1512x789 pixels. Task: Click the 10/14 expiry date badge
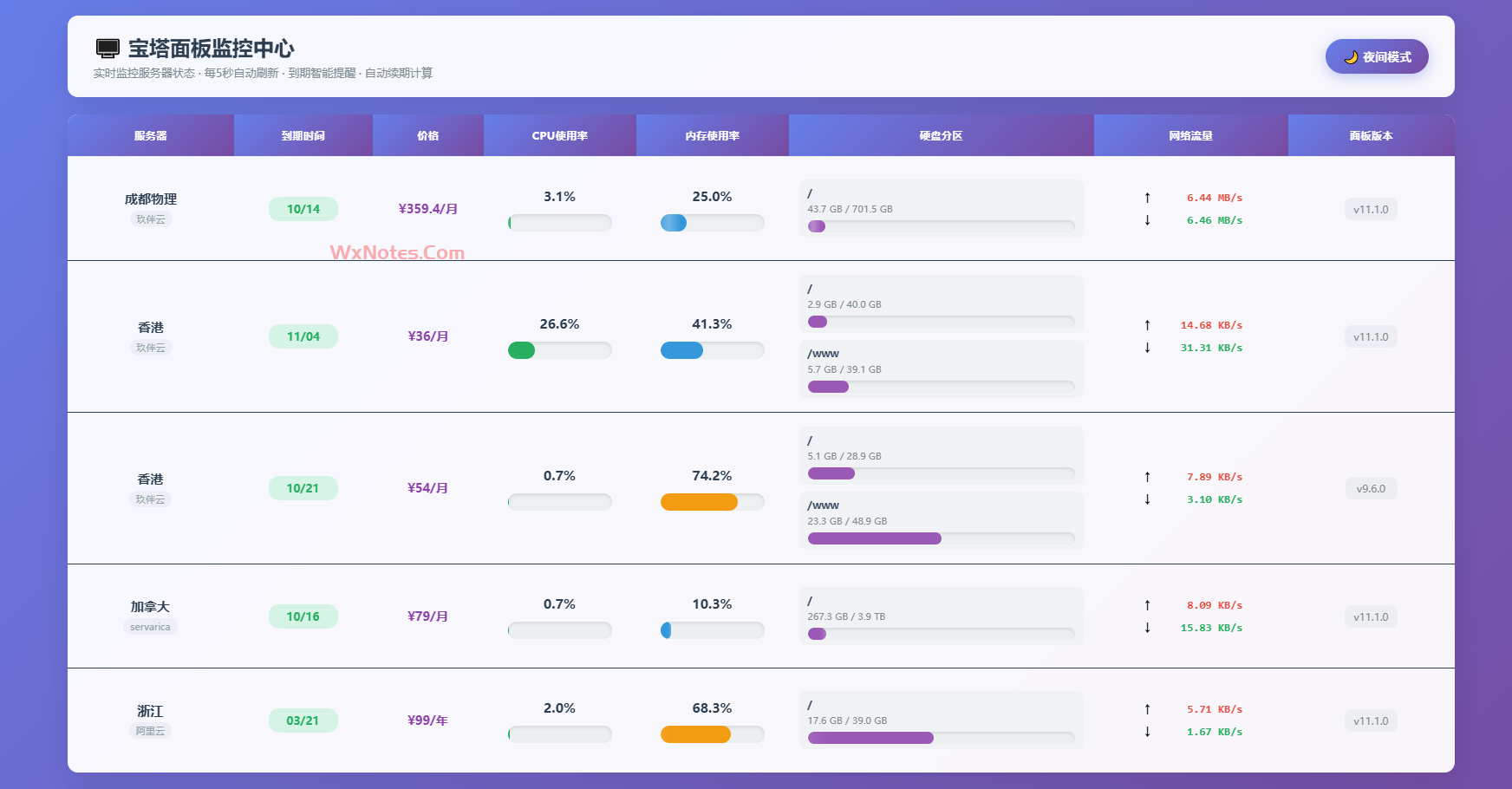pos(303,209)
